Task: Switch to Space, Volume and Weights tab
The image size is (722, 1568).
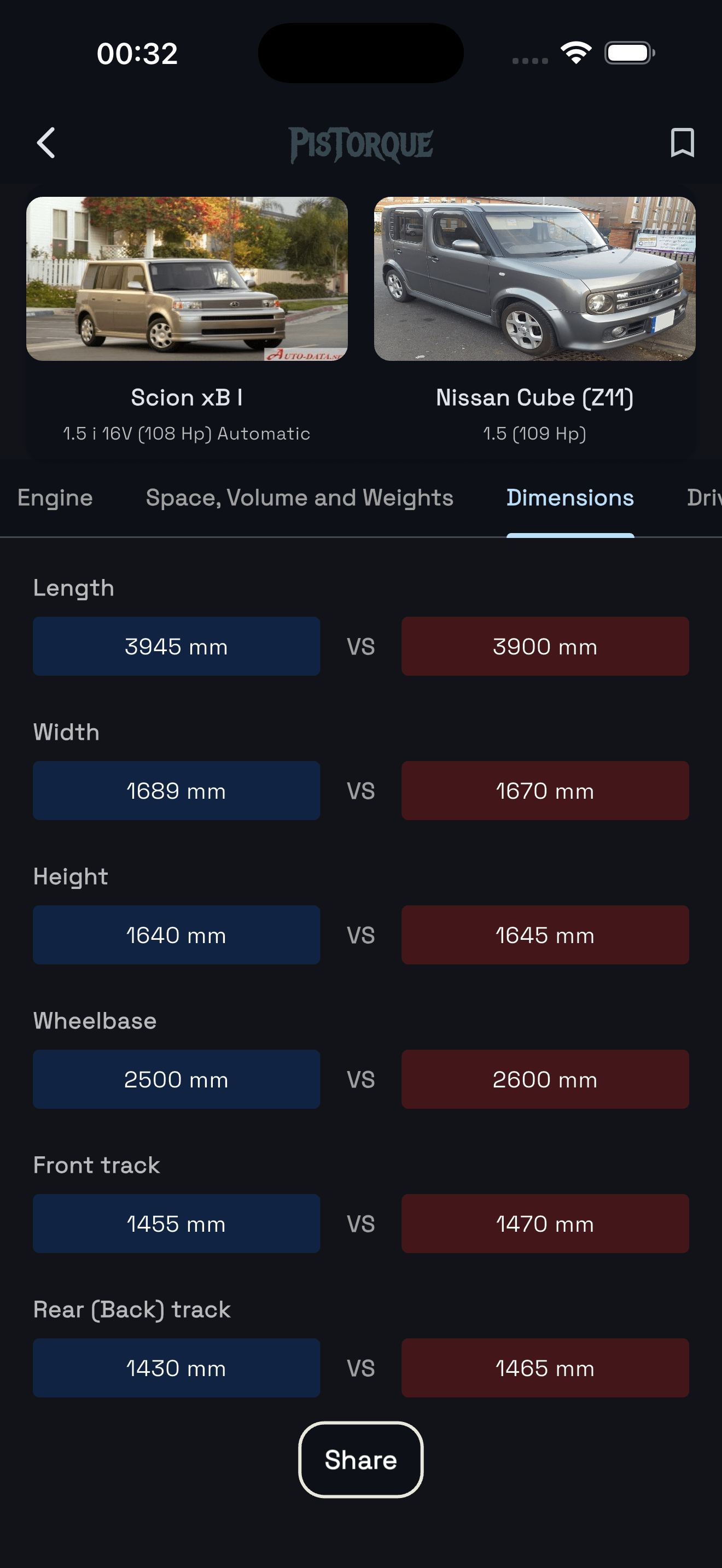Action: (300, 498)
